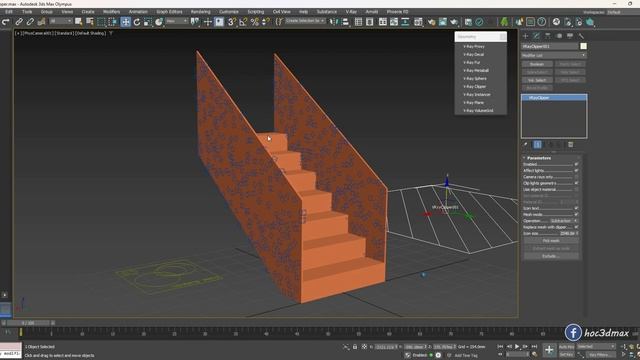Toggle the Mesh mode checkbox
This screenshot has height=360, width=640.
click(x=576, y=214)
